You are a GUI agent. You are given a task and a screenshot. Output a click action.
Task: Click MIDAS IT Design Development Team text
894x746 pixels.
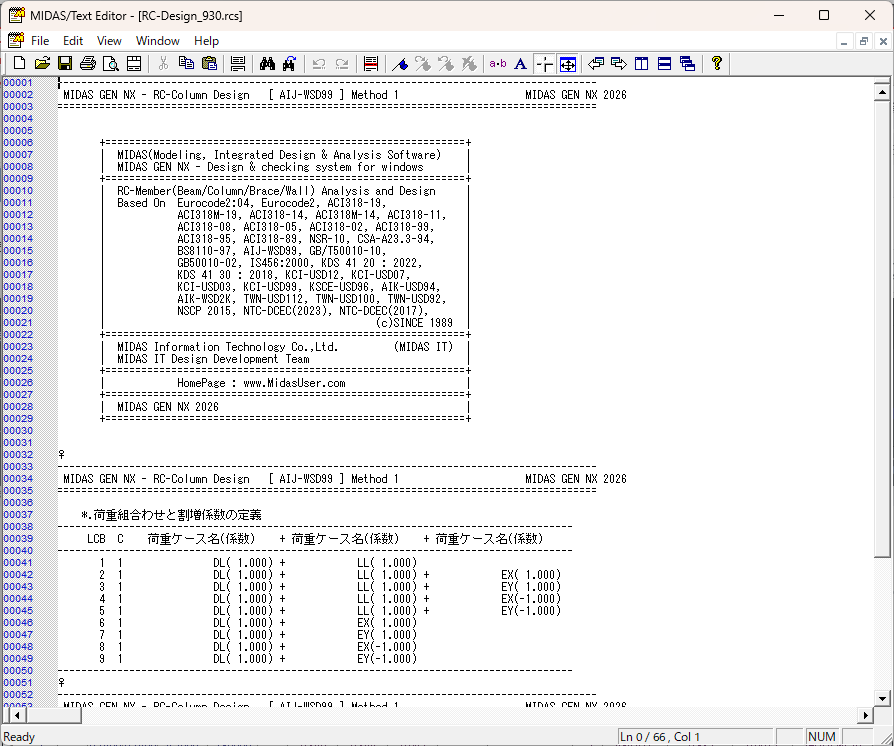point(213,359)
